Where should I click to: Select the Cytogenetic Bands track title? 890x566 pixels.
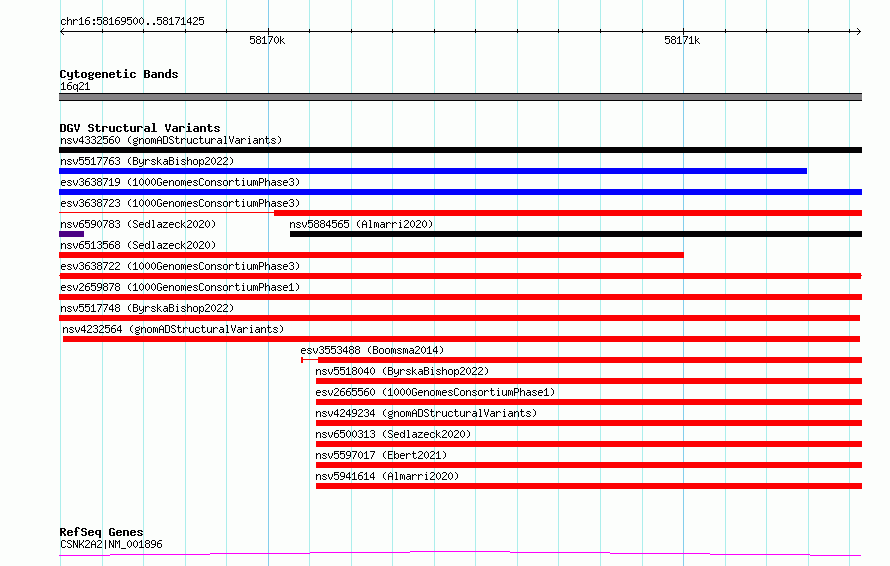pyautogui.click(x=119, y=74)
